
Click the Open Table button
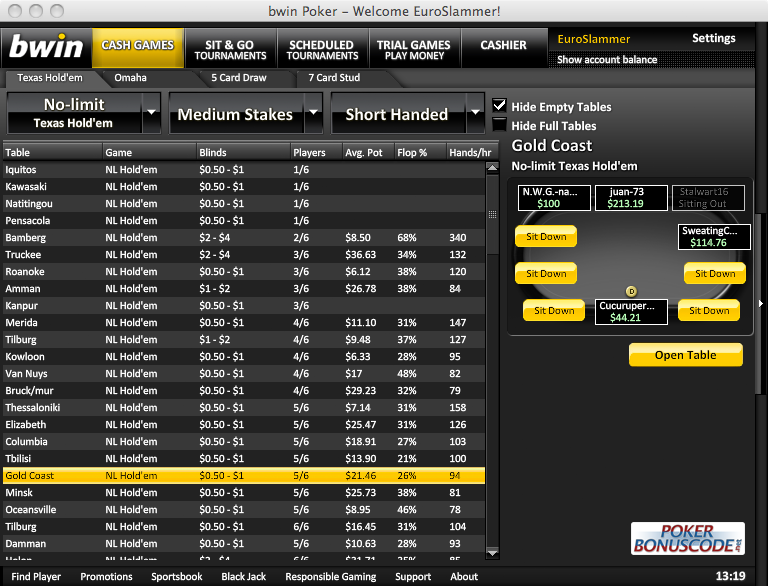tap(686, 355)
